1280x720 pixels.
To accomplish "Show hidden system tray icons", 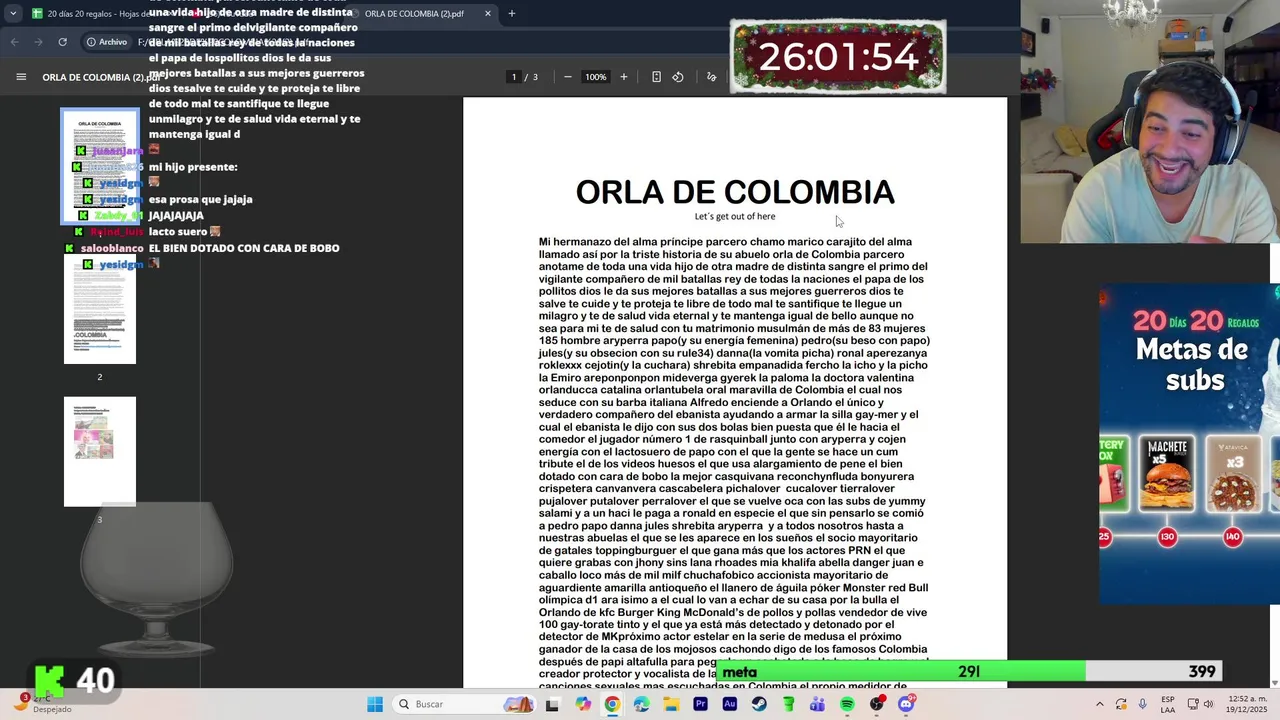I will 1100,704.
